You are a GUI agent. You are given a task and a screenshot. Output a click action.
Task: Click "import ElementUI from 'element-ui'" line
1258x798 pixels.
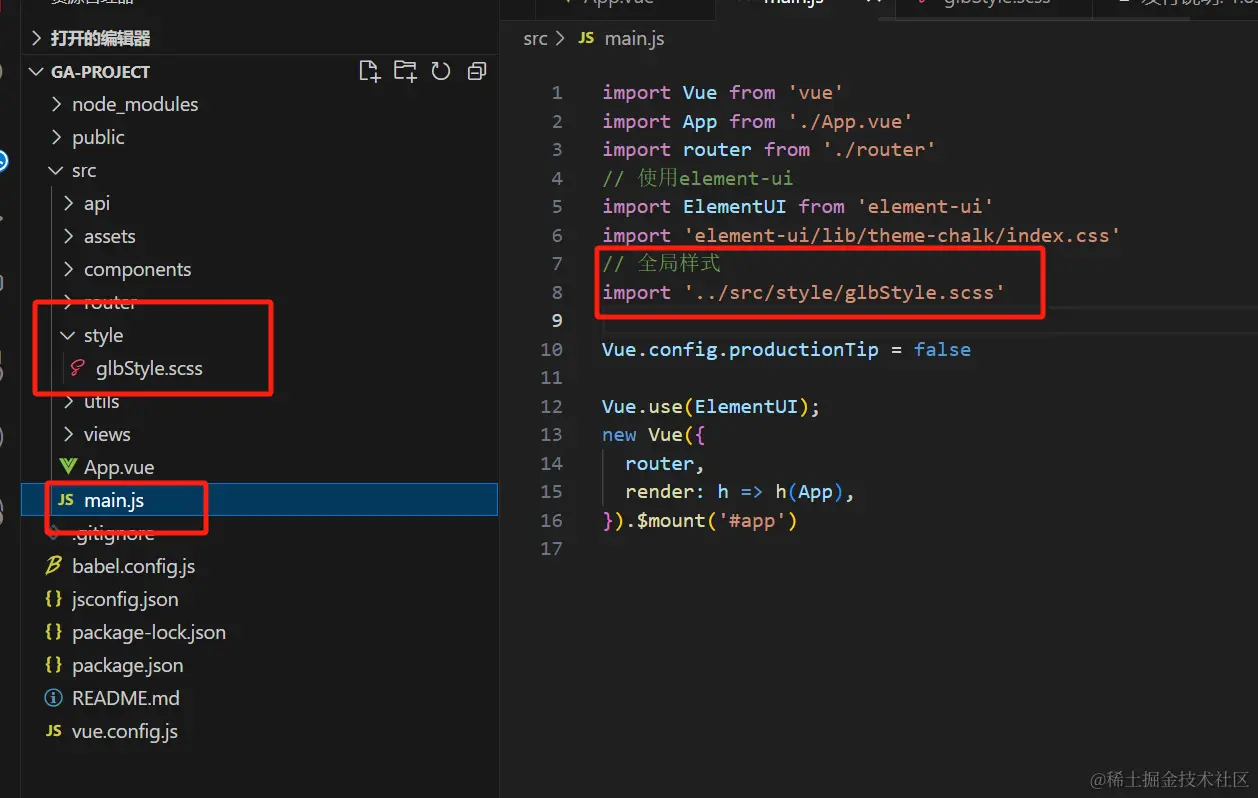798,206
